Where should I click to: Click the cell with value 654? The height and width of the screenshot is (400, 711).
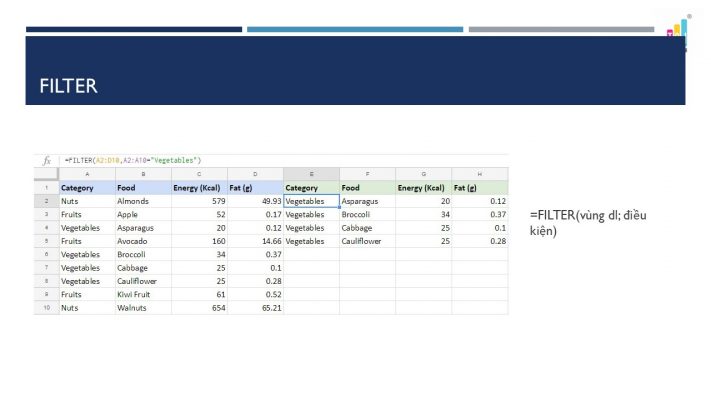click(198, 308)
